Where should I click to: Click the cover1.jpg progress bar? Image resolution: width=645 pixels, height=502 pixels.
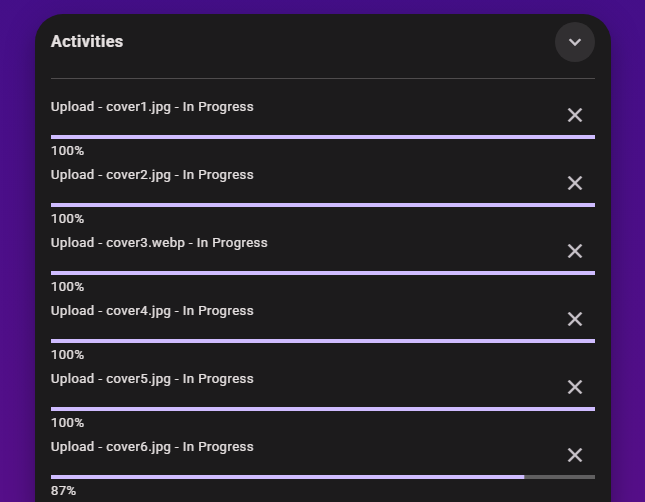tap(322, 137)
